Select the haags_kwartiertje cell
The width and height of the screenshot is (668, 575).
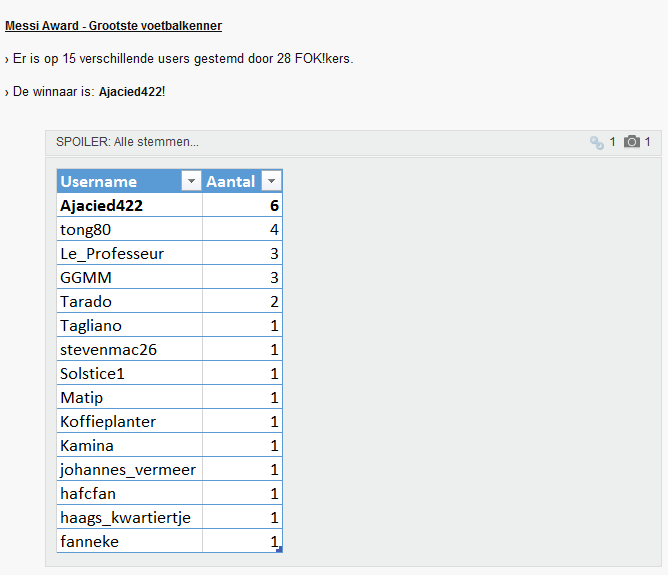pos(130,518)
